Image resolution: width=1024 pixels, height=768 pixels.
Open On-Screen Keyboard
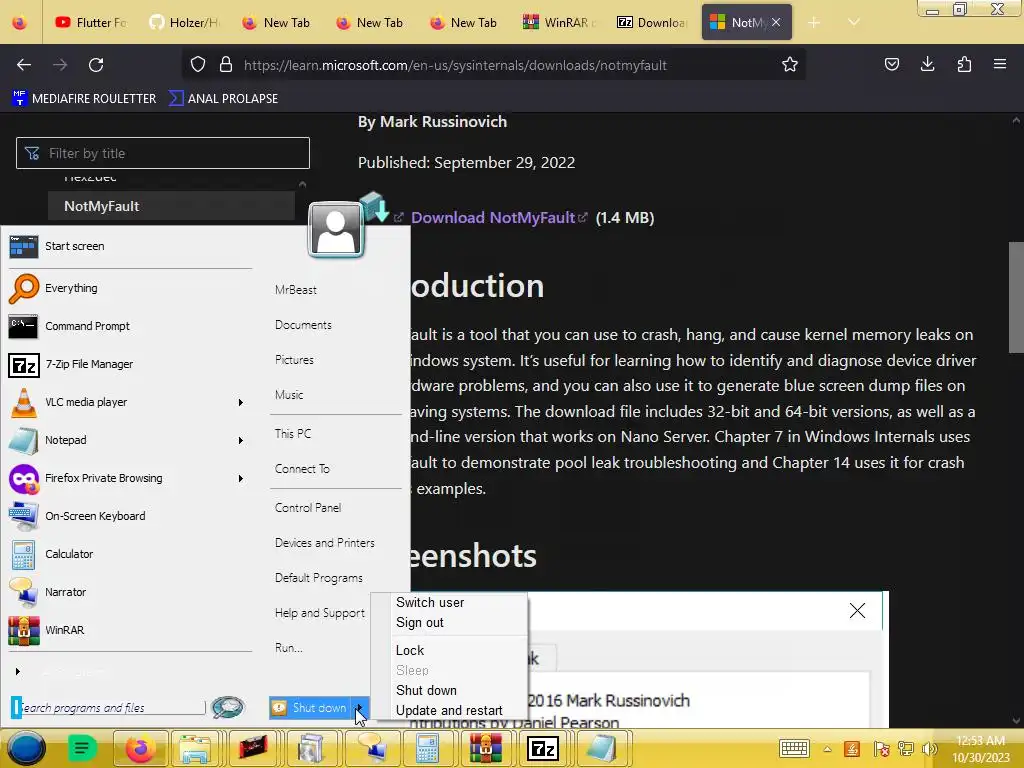(130, 516)
